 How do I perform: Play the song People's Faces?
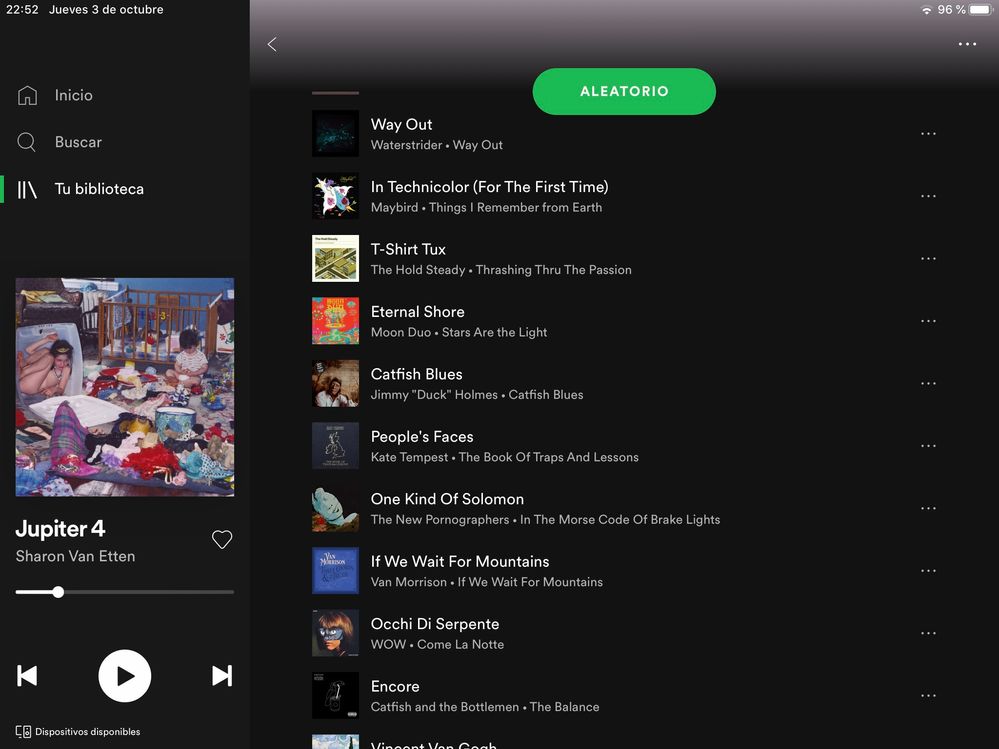tap(422, 437)
